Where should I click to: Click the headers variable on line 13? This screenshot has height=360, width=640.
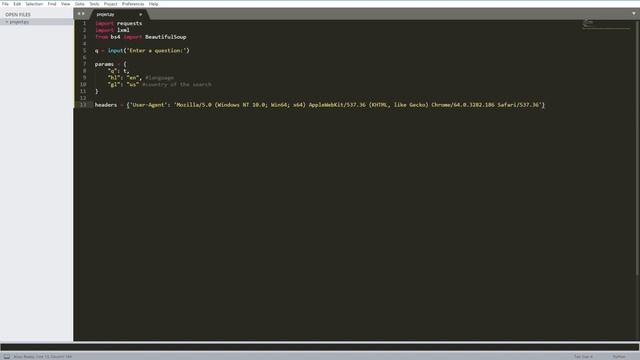[x=106, y=105]
